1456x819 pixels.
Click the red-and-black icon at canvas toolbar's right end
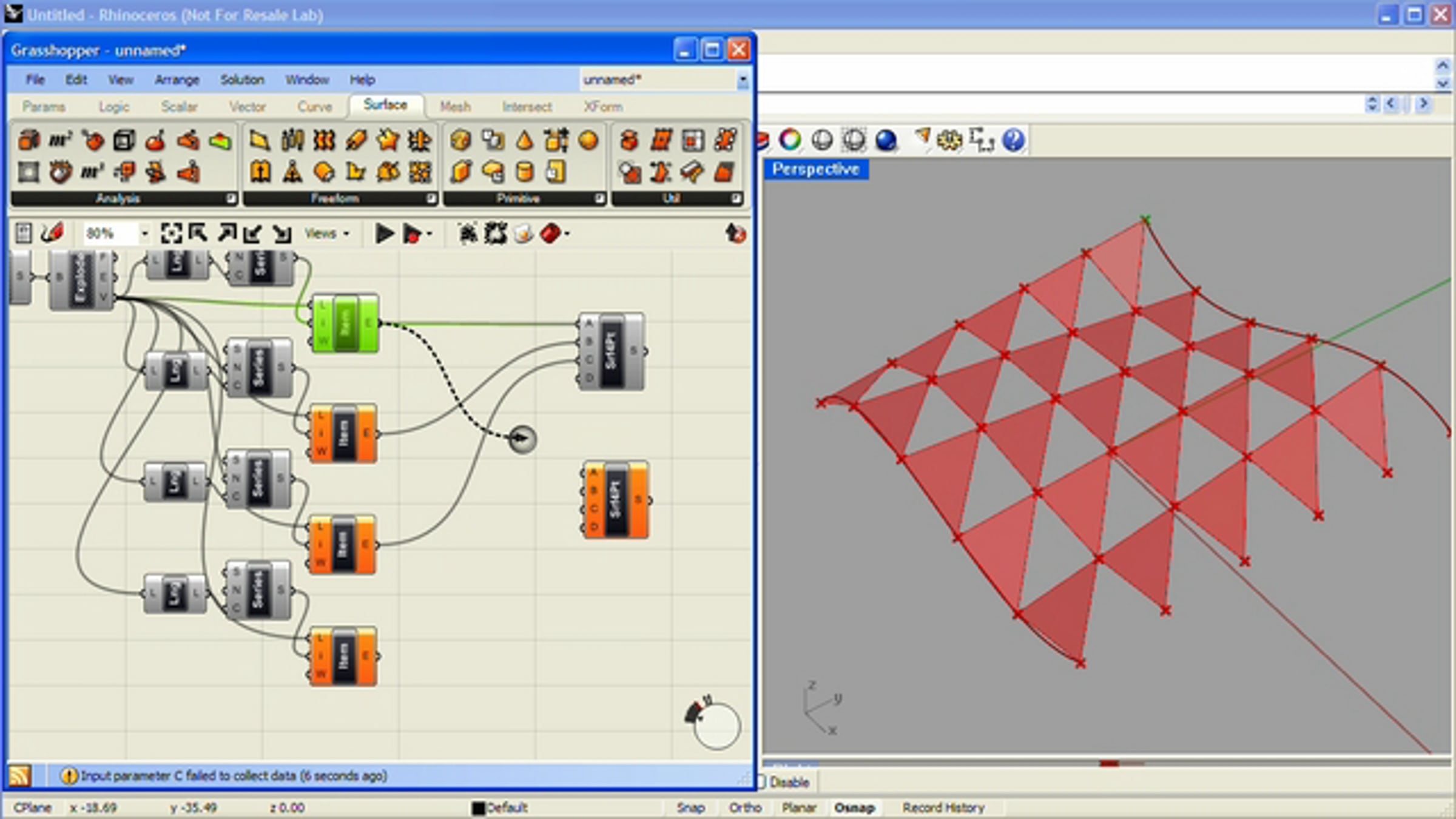click(x=735, y=234)
